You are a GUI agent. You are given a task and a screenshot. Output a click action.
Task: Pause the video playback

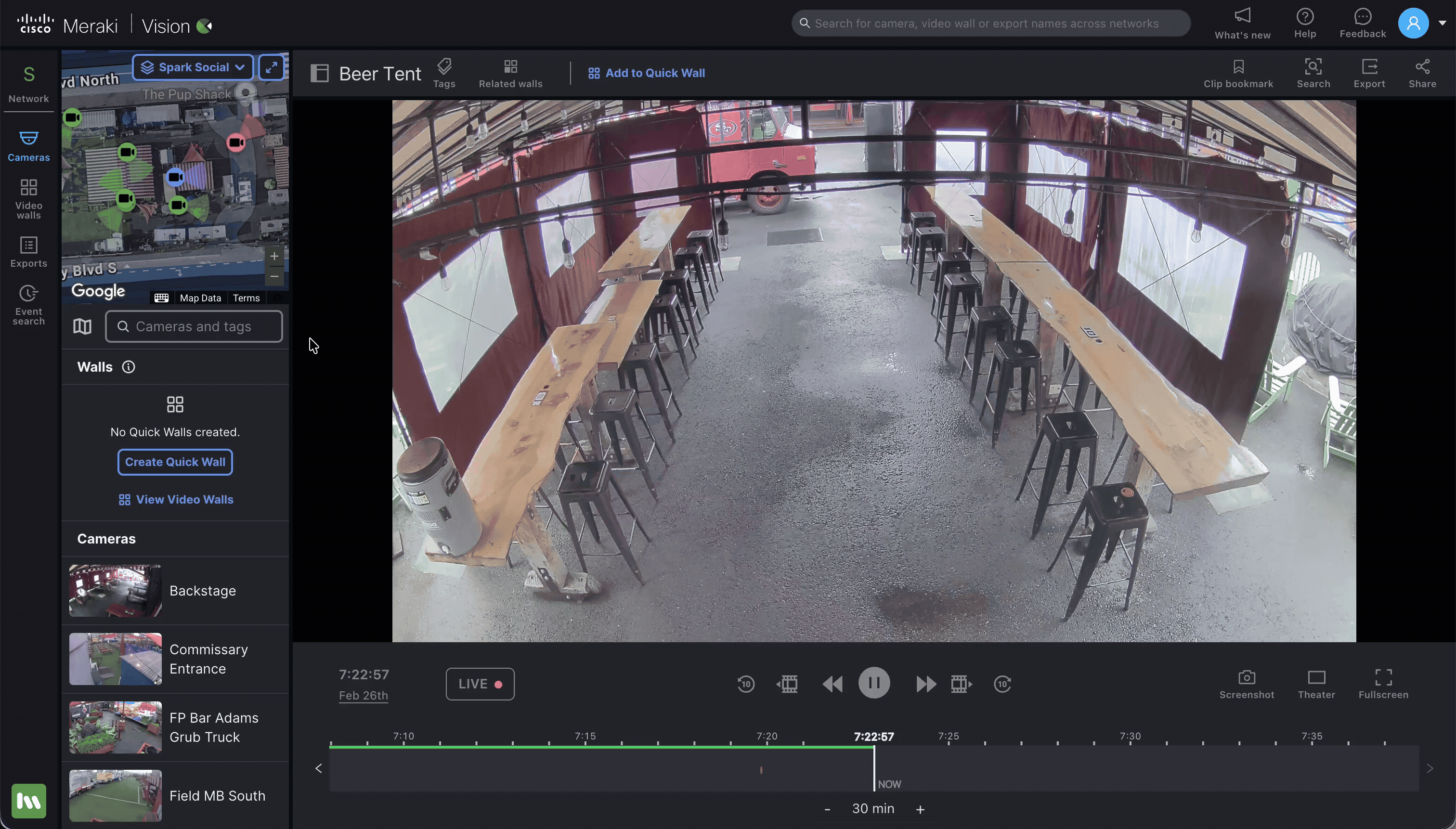874,683
